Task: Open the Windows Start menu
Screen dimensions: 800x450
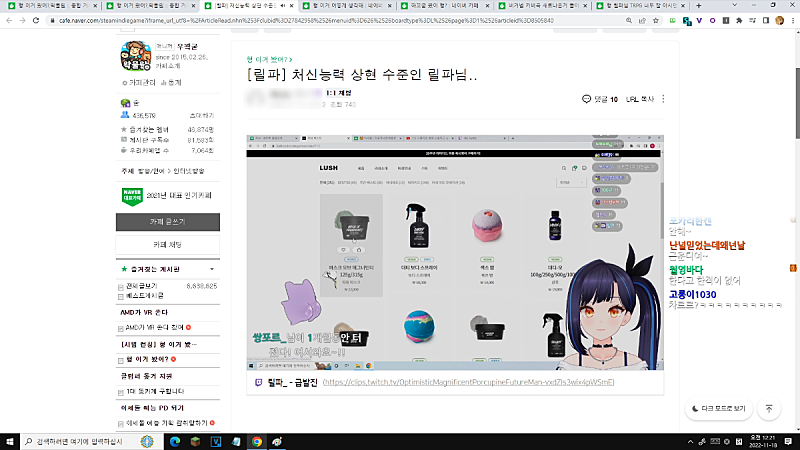Action: (10, 441)
